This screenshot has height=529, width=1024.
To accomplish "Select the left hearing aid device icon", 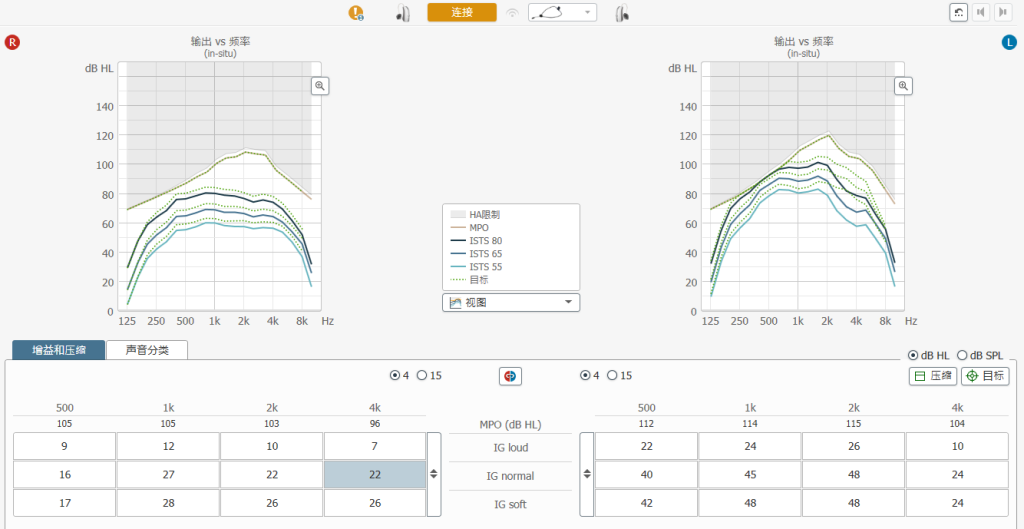I will click(x=621, y=13).
